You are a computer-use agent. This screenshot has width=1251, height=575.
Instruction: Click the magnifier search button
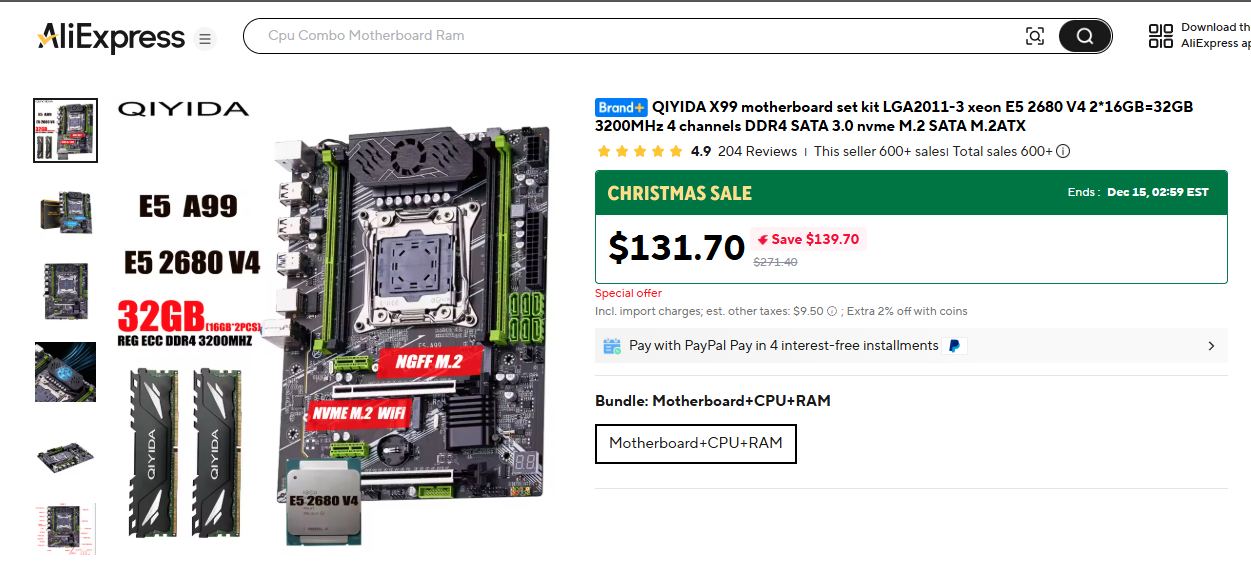1085,36
